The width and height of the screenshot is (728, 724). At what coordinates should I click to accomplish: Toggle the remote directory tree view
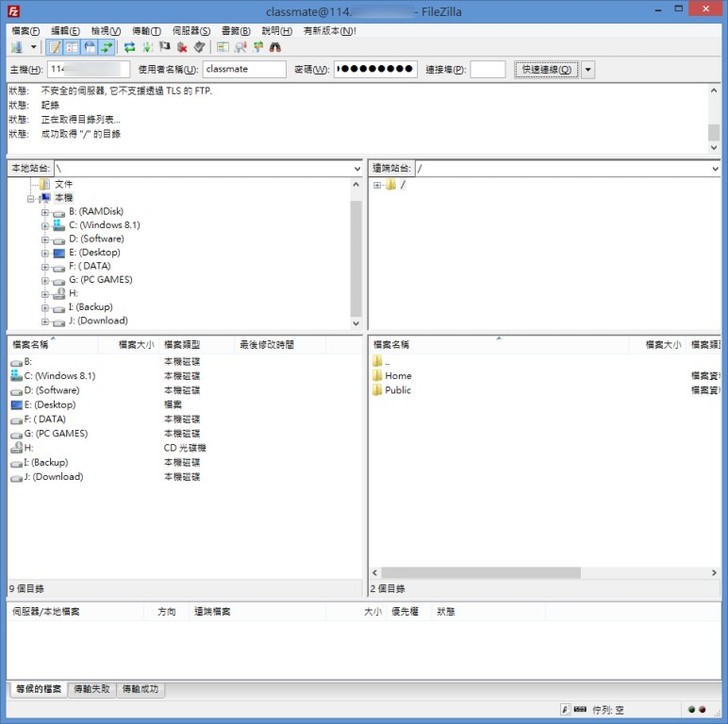pos(90,47)
